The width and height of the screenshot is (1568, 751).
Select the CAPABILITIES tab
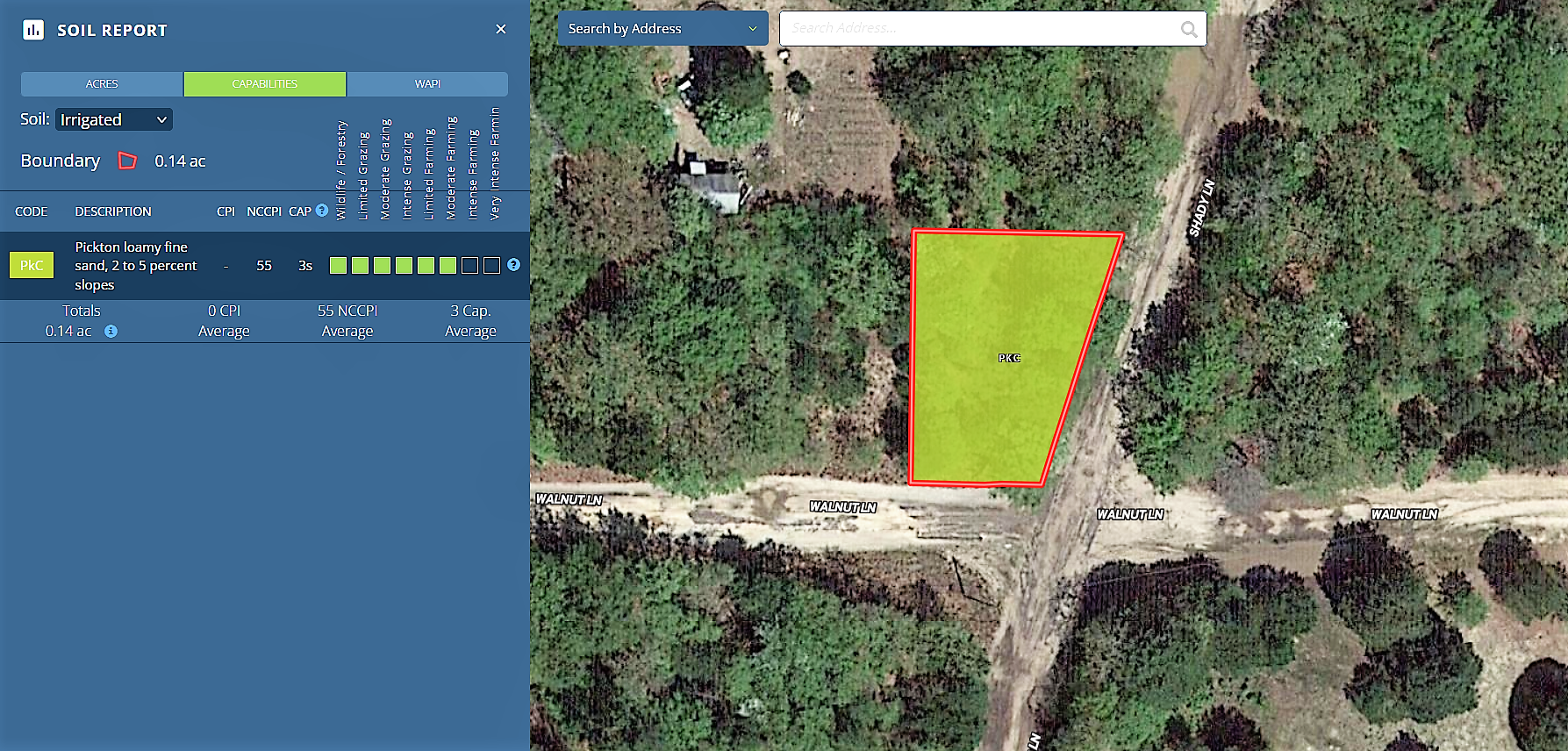pyautogui.click(x=265, y=84)
